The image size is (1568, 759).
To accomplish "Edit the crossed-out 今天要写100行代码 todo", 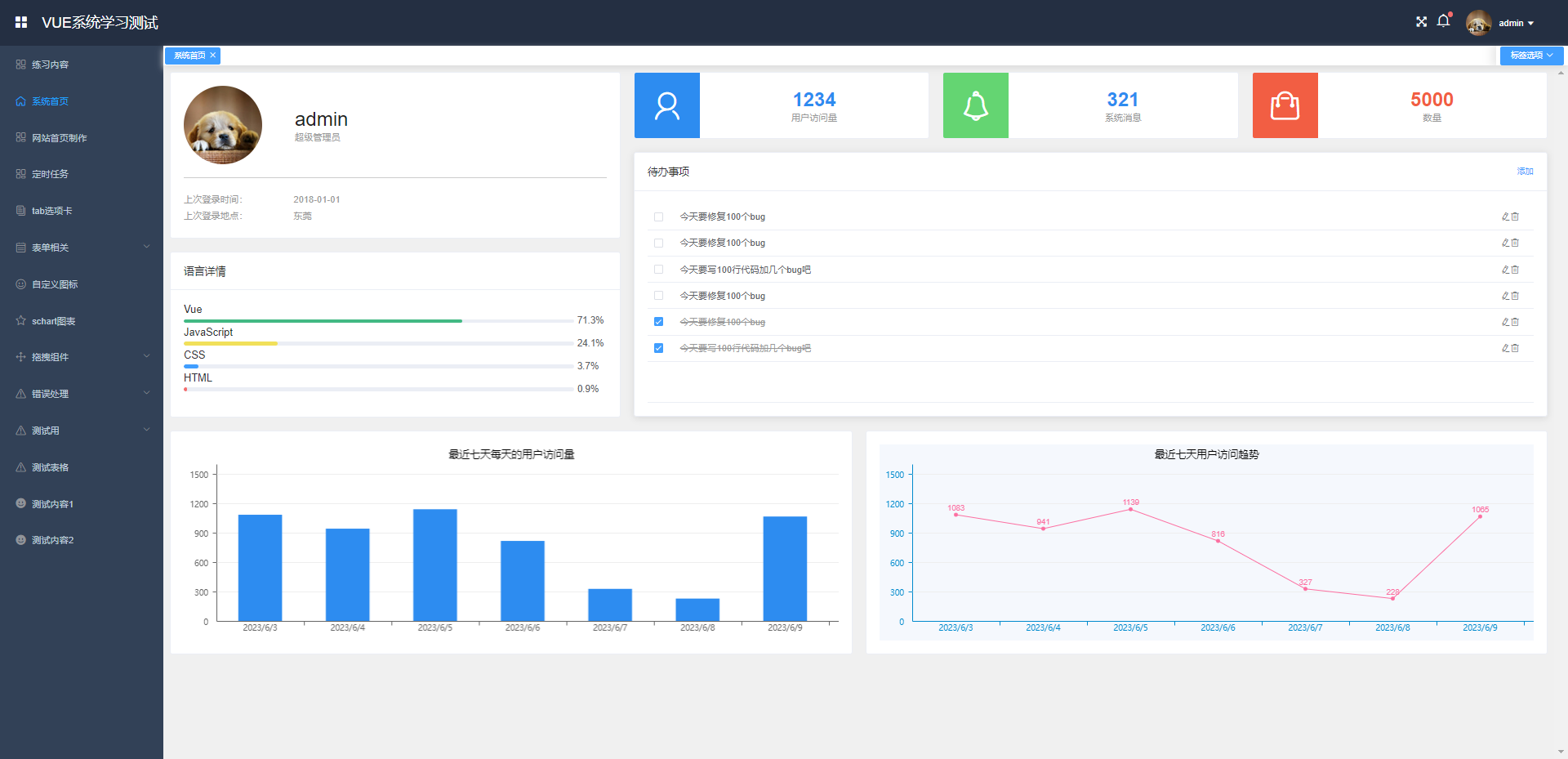I will click(x=1506, y=348).
